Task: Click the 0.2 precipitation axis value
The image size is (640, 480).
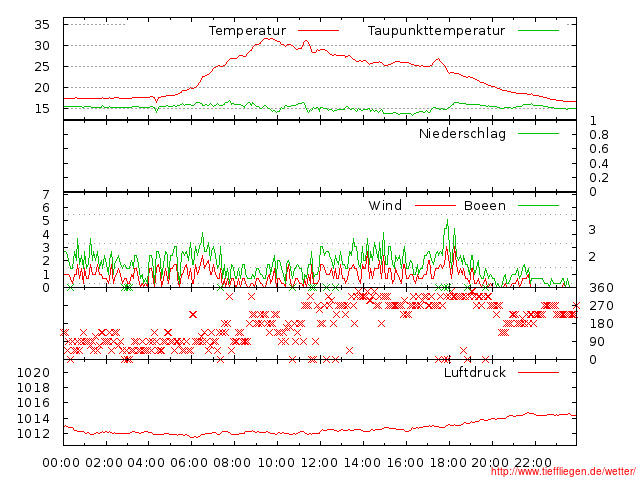Action: [x=599, y=178]
